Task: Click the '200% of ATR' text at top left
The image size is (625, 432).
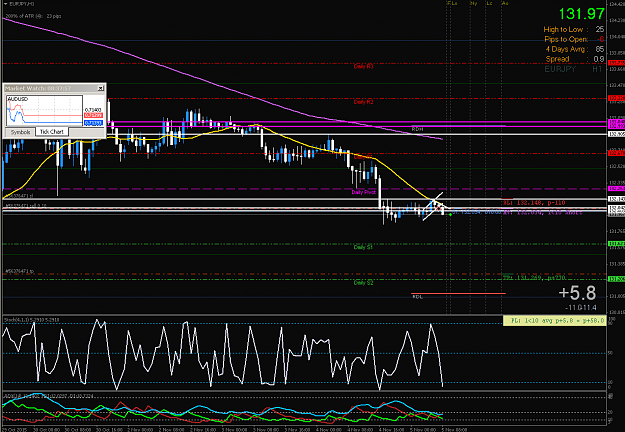Action: point(33,16)
